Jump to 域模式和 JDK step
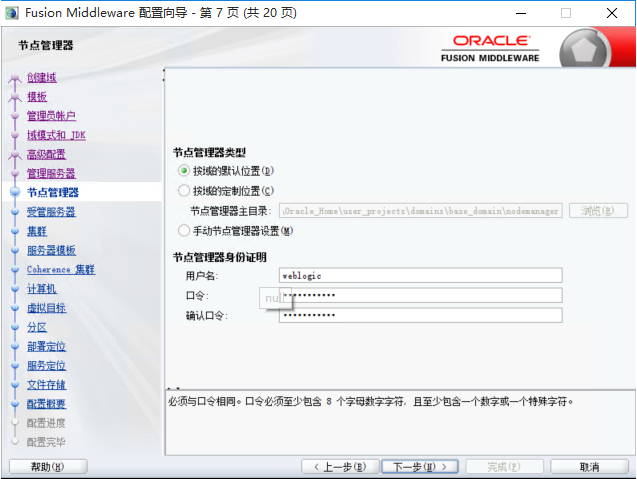This screenshot has height=479, width=637. (x=56, y=135)
